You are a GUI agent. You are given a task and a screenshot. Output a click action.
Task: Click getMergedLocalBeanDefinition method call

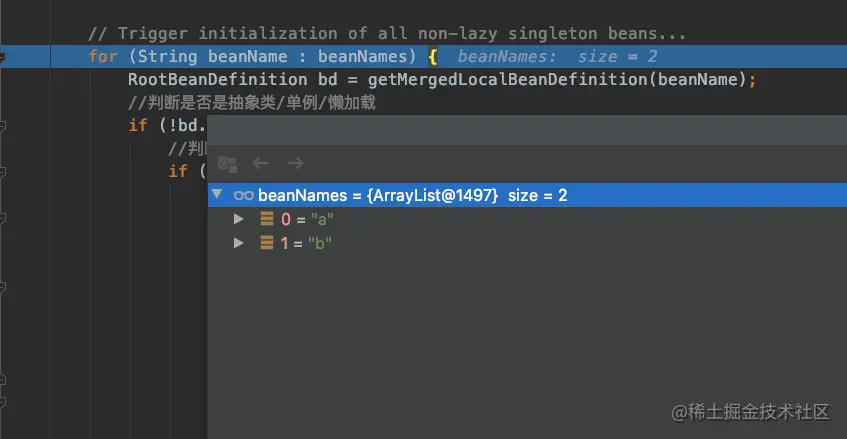(x=507, y=80)
